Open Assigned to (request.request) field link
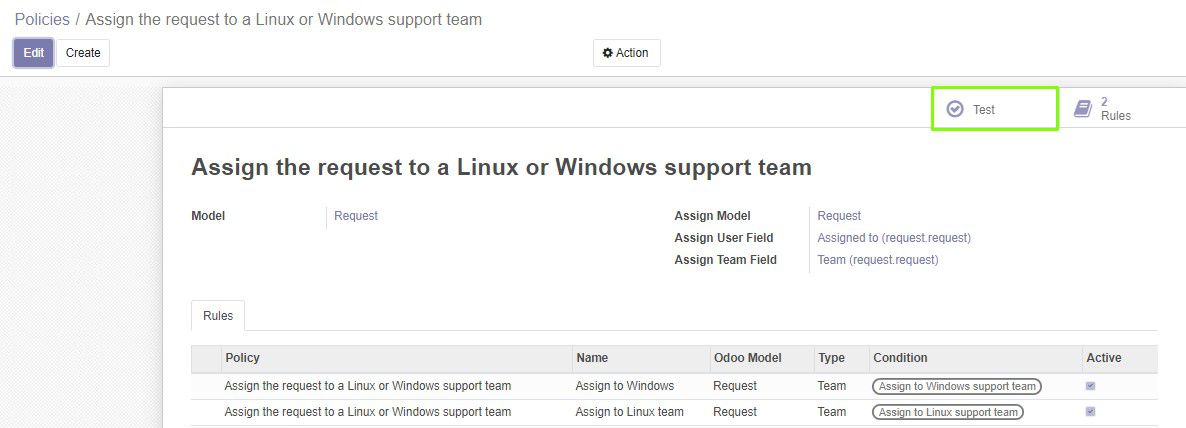 894,237
